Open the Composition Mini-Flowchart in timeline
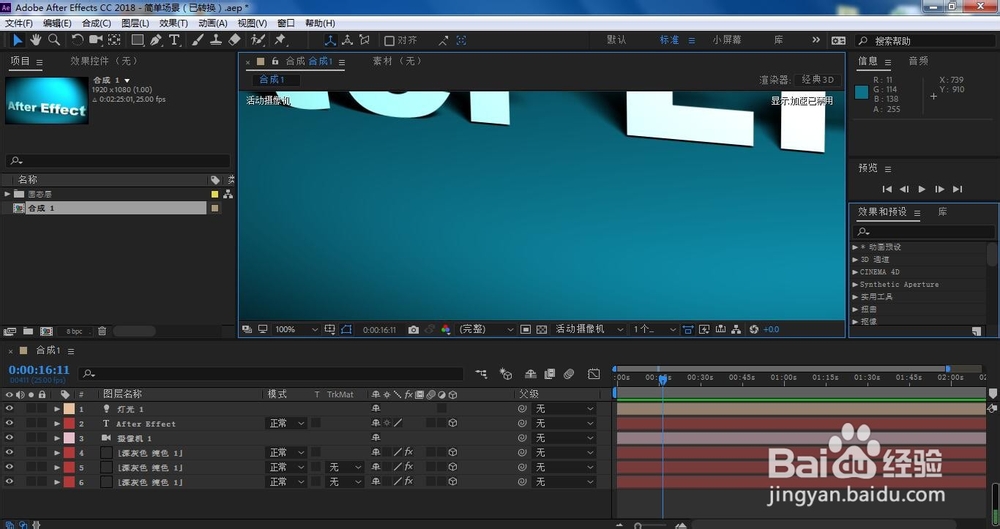1000x529 pixels. click(481, 374)
